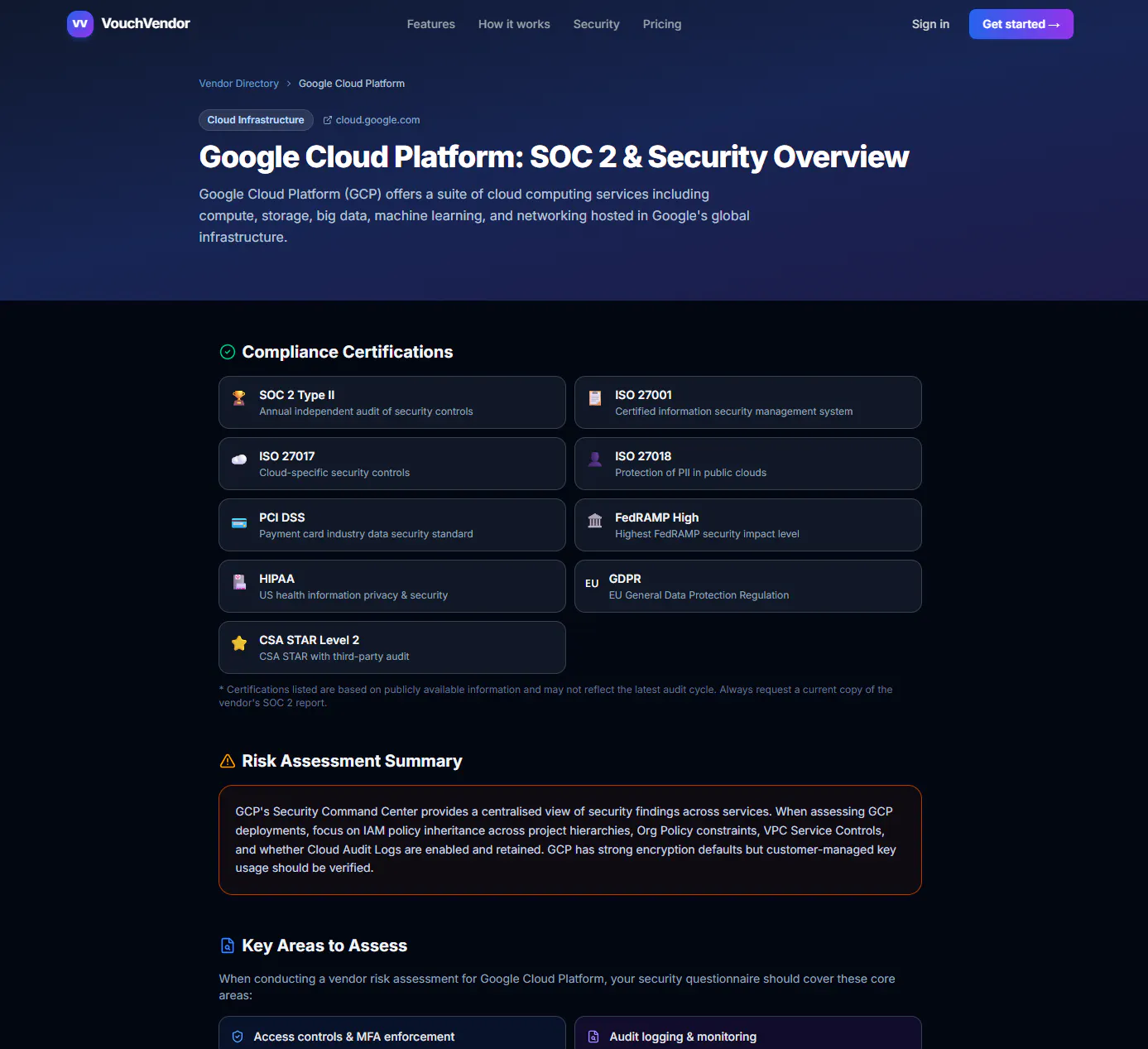Click the certifications disclaimer footnote

(x=556, y=696)
